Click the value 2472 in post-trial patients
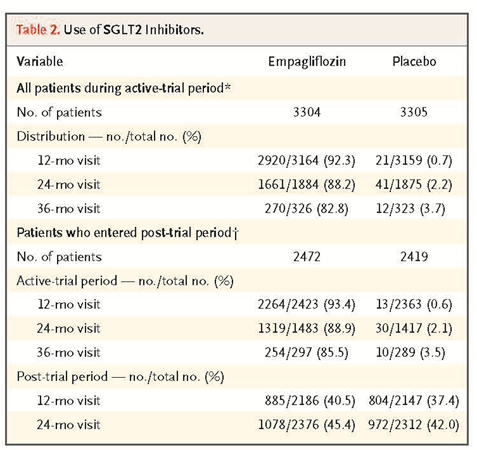The image size is (477, 450). 307,257
